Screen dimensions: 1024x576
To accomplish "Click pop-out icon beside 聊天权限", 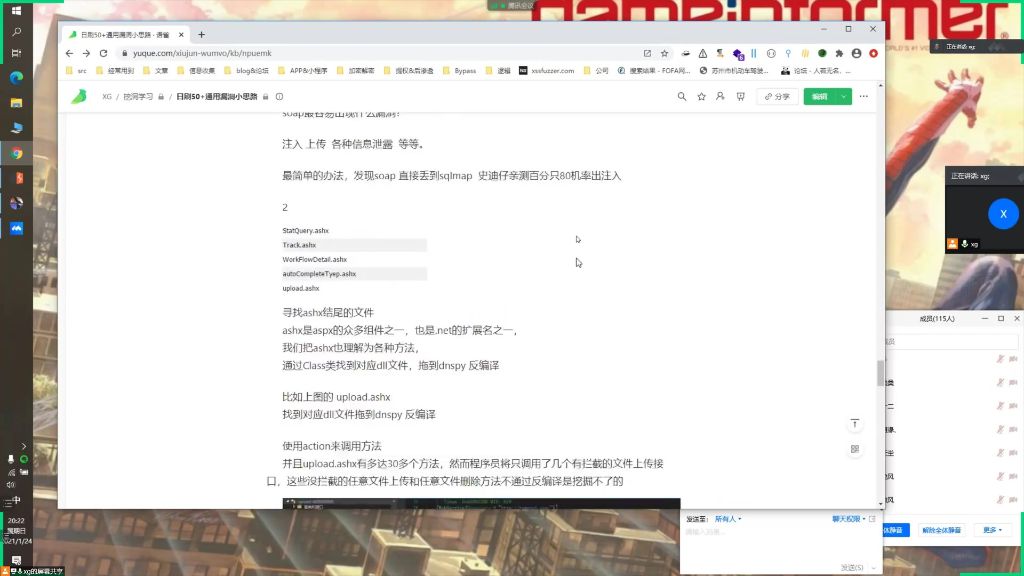I will (x=872, y=519).
